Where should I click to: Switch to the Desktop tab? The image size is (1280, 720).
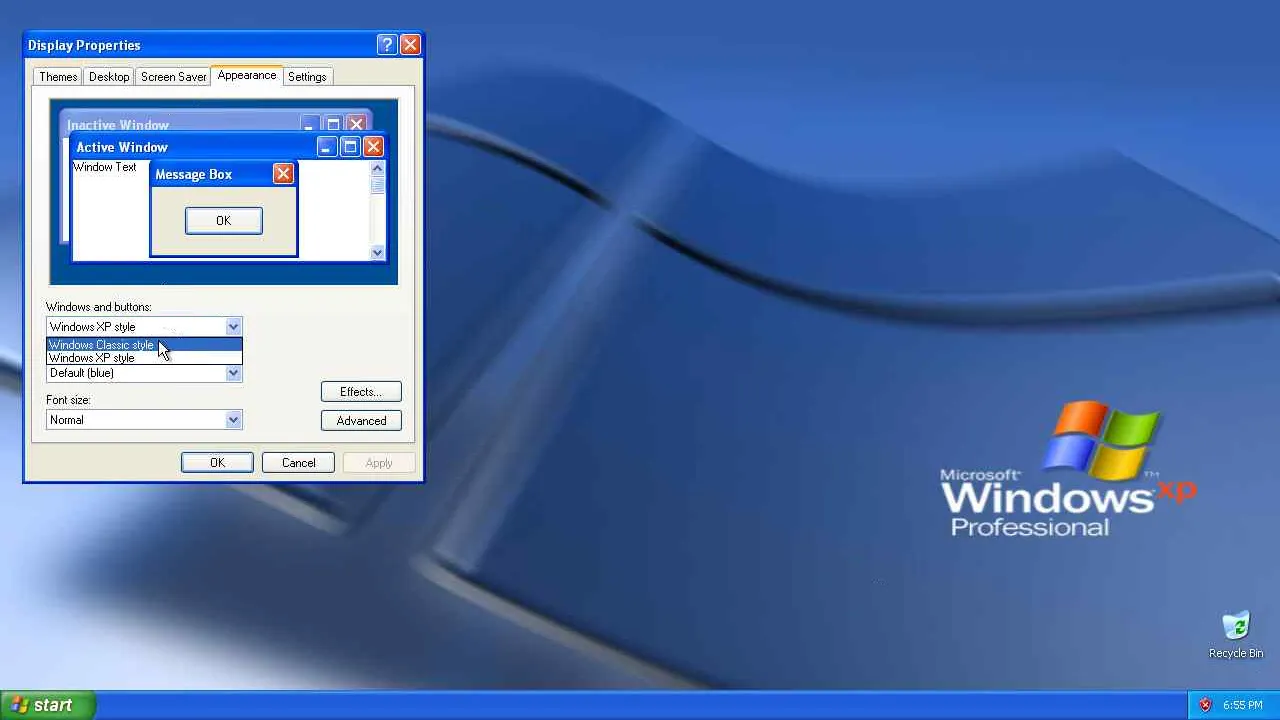pyautogui.click(x=109, y=77)
